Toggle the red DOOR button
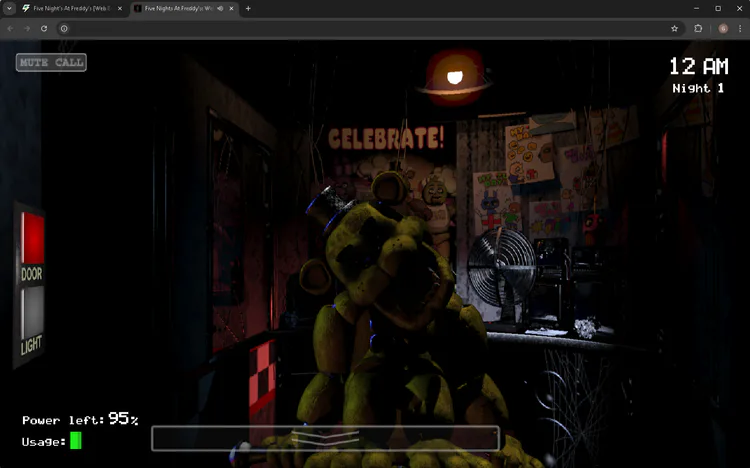The width and height of the screenshot is (750, 468). pyautogui.click(x=33, y=238)
